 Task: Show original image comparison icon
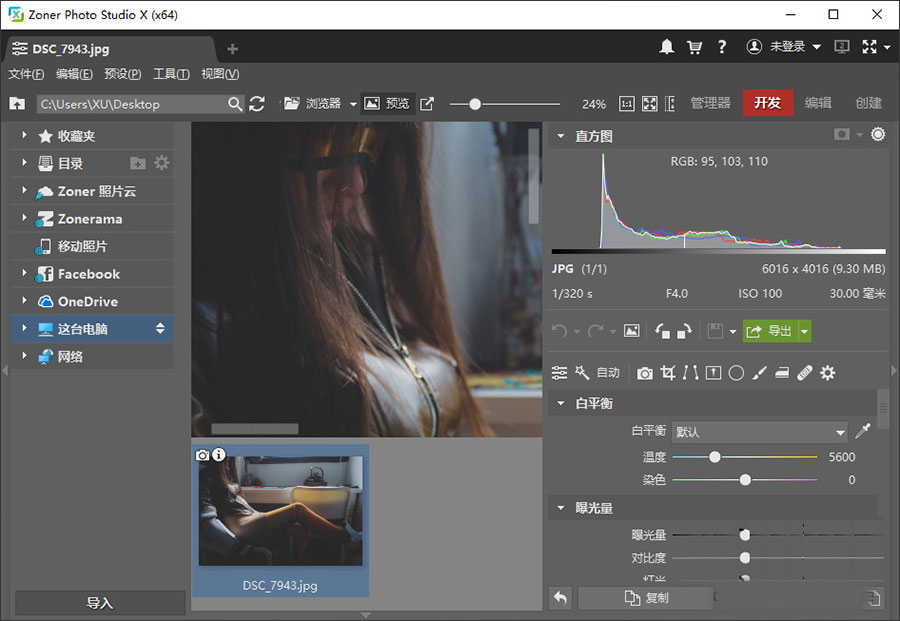pos(631,331)
